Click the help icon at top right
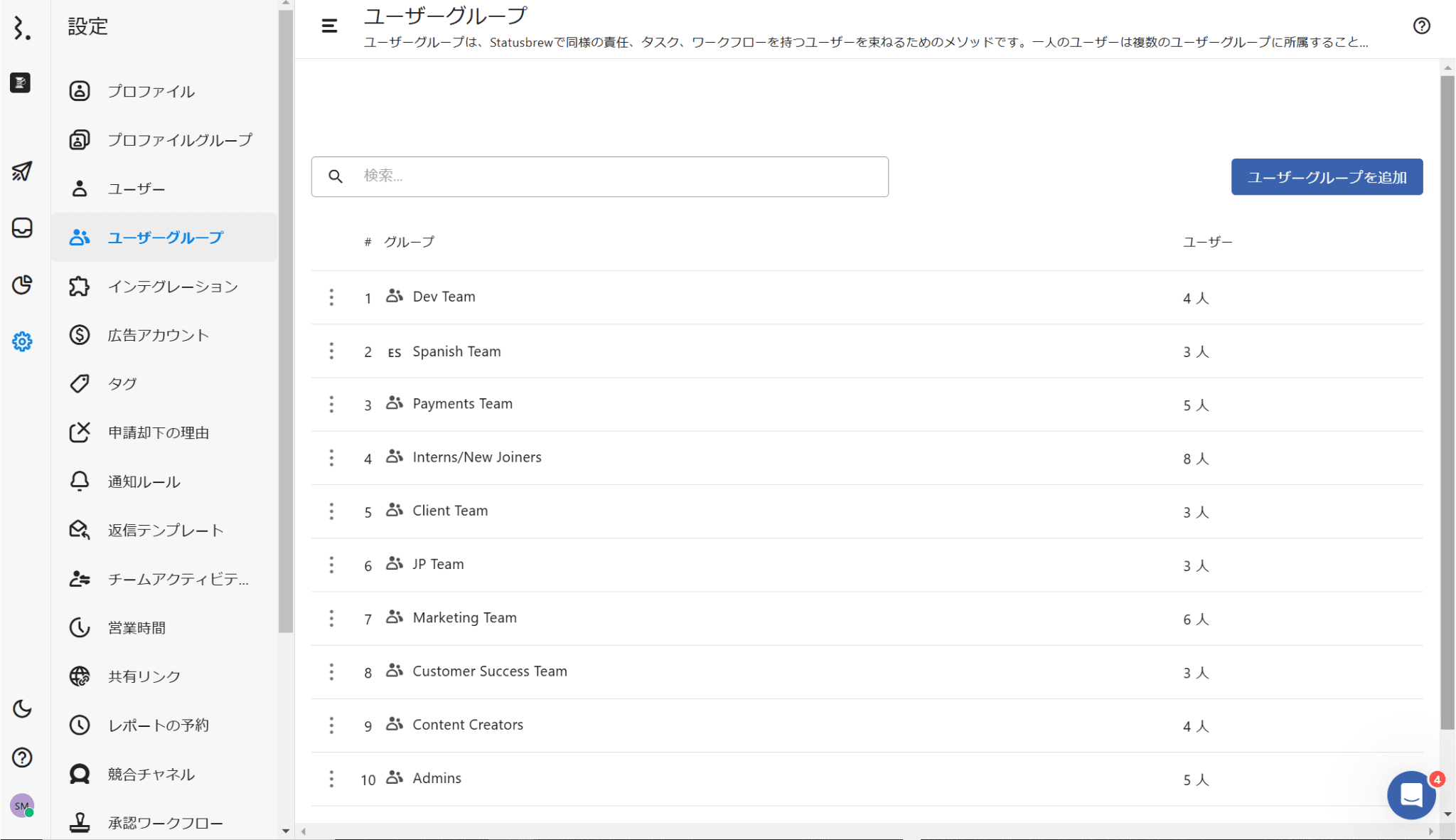Viewport: 1456px width, 840px height. [x=1421, y=26]
